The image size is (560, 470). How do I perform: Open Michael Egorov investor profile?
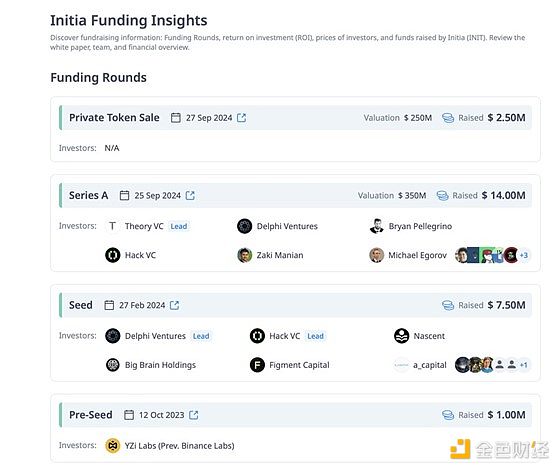(418, 255)
